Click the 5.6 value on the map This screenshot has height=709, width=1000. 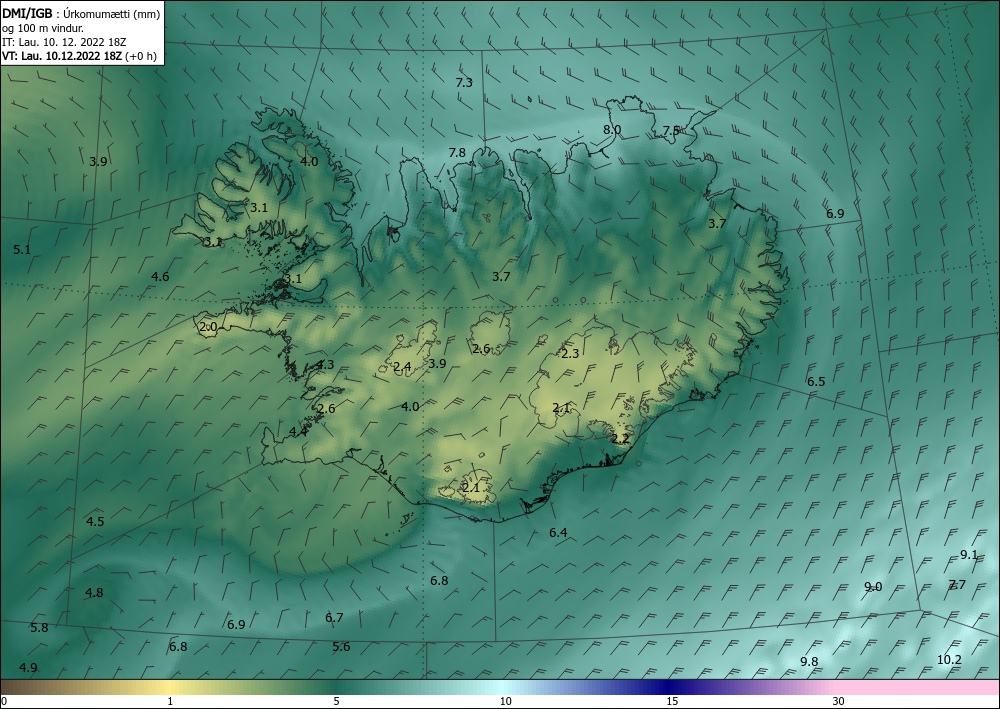click(x=341, y=647)
